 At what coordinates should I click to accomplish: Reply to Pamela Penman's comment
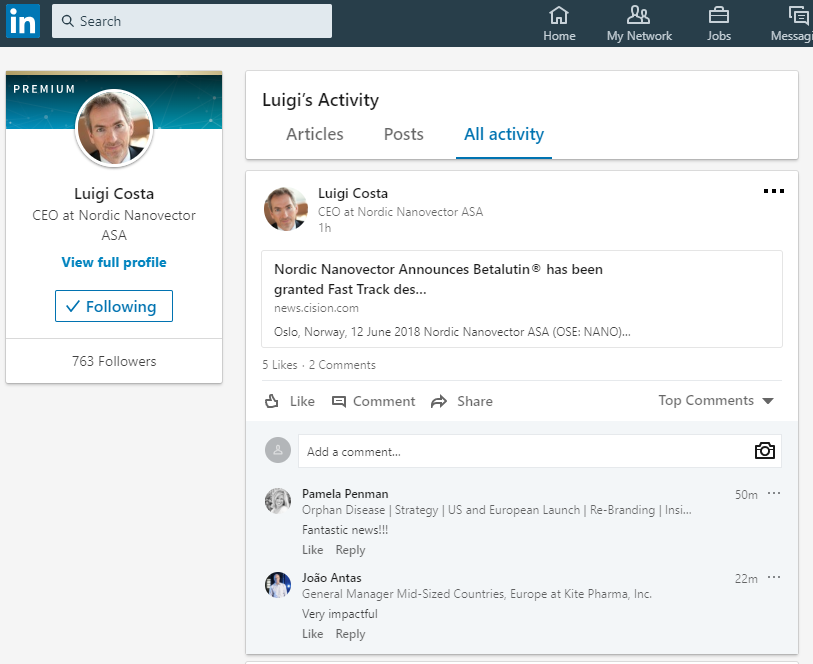[351, 550]
